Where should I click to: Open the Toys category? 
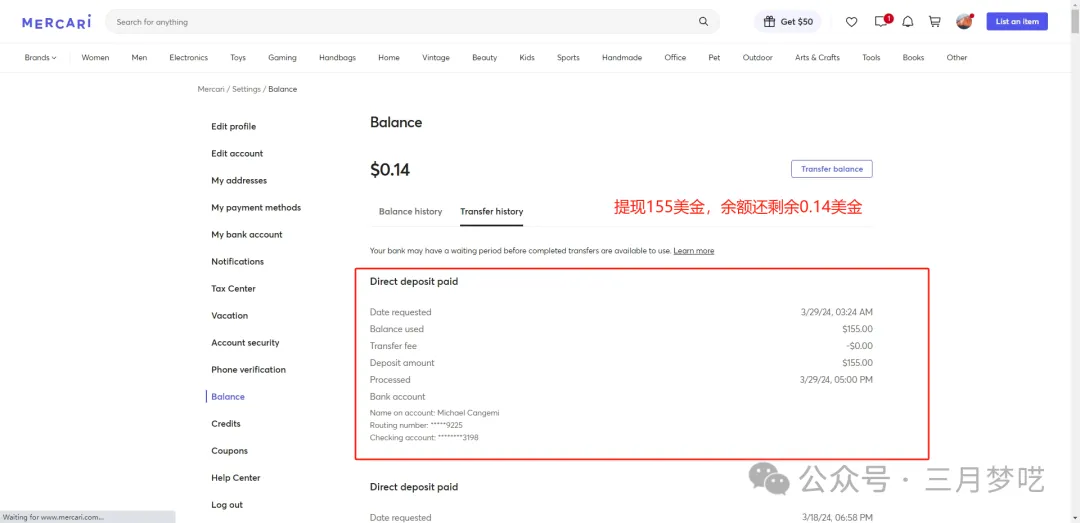[238, 58]
